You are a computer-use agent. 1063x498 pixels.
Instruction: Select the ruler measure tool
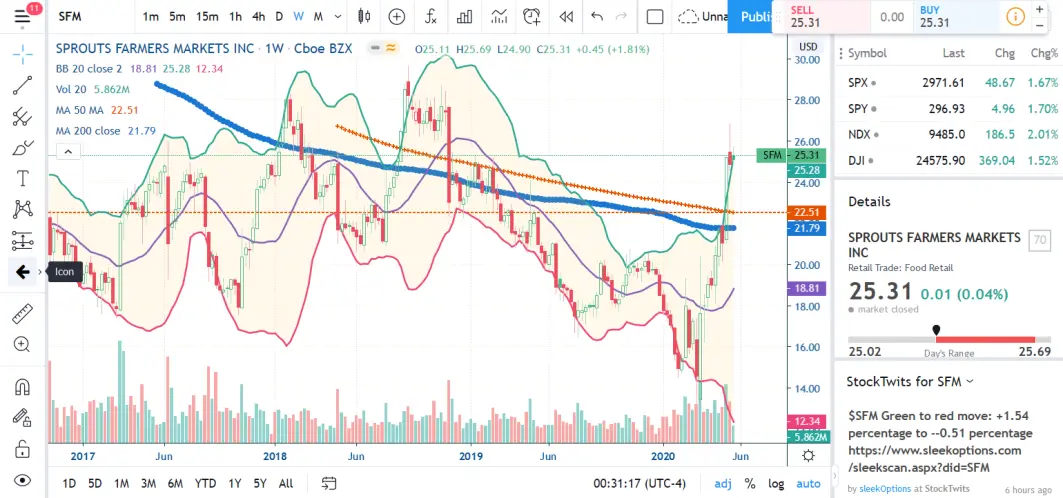click(22, 314)
